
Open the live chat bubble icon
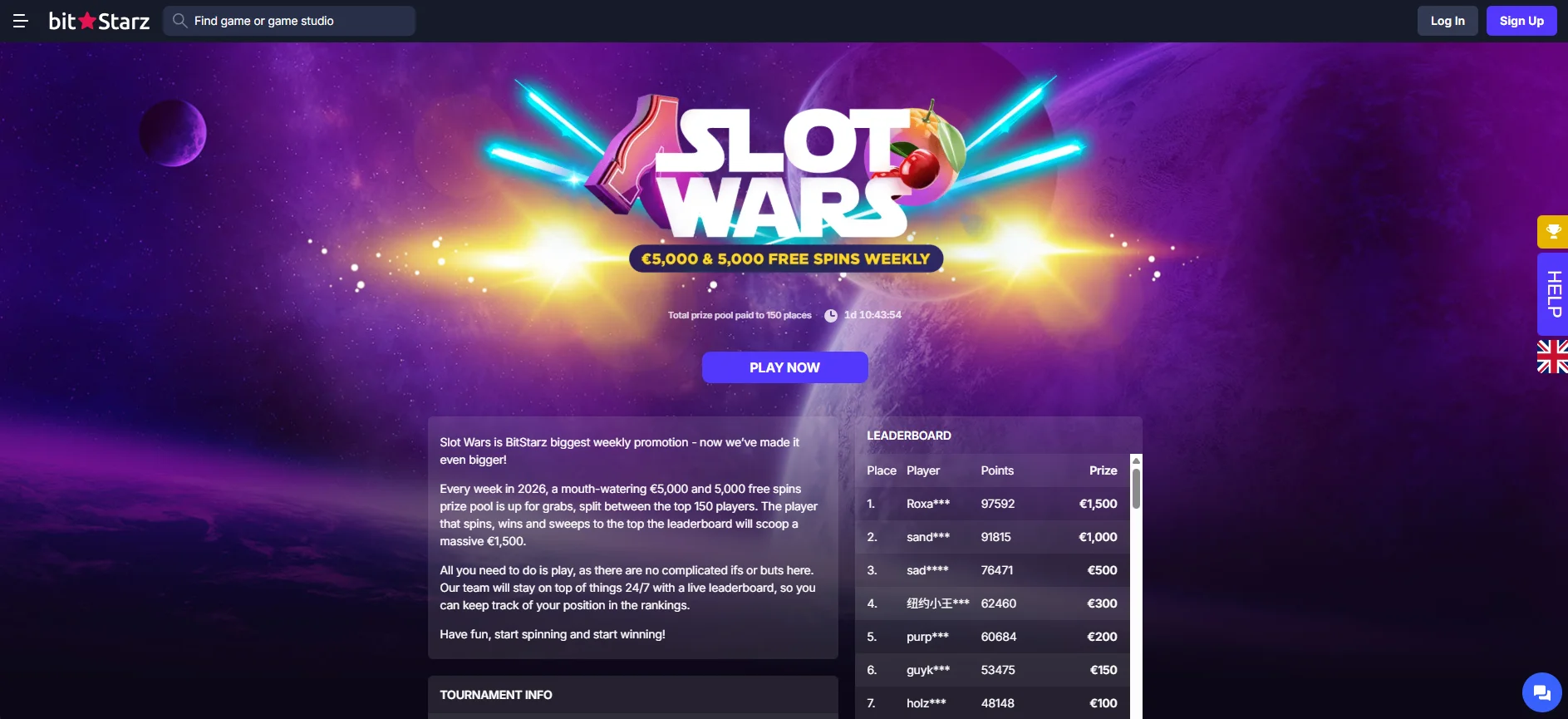click(1542, 692)
